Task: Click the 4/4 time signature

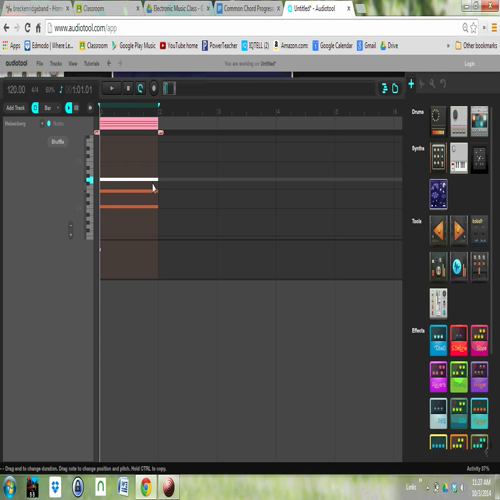Action: pyautogui.click(x=35, y=90)
